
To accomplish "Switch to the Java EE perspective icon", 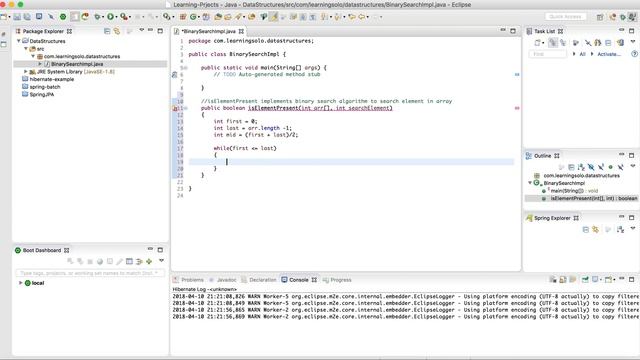I will coord(612,17).
